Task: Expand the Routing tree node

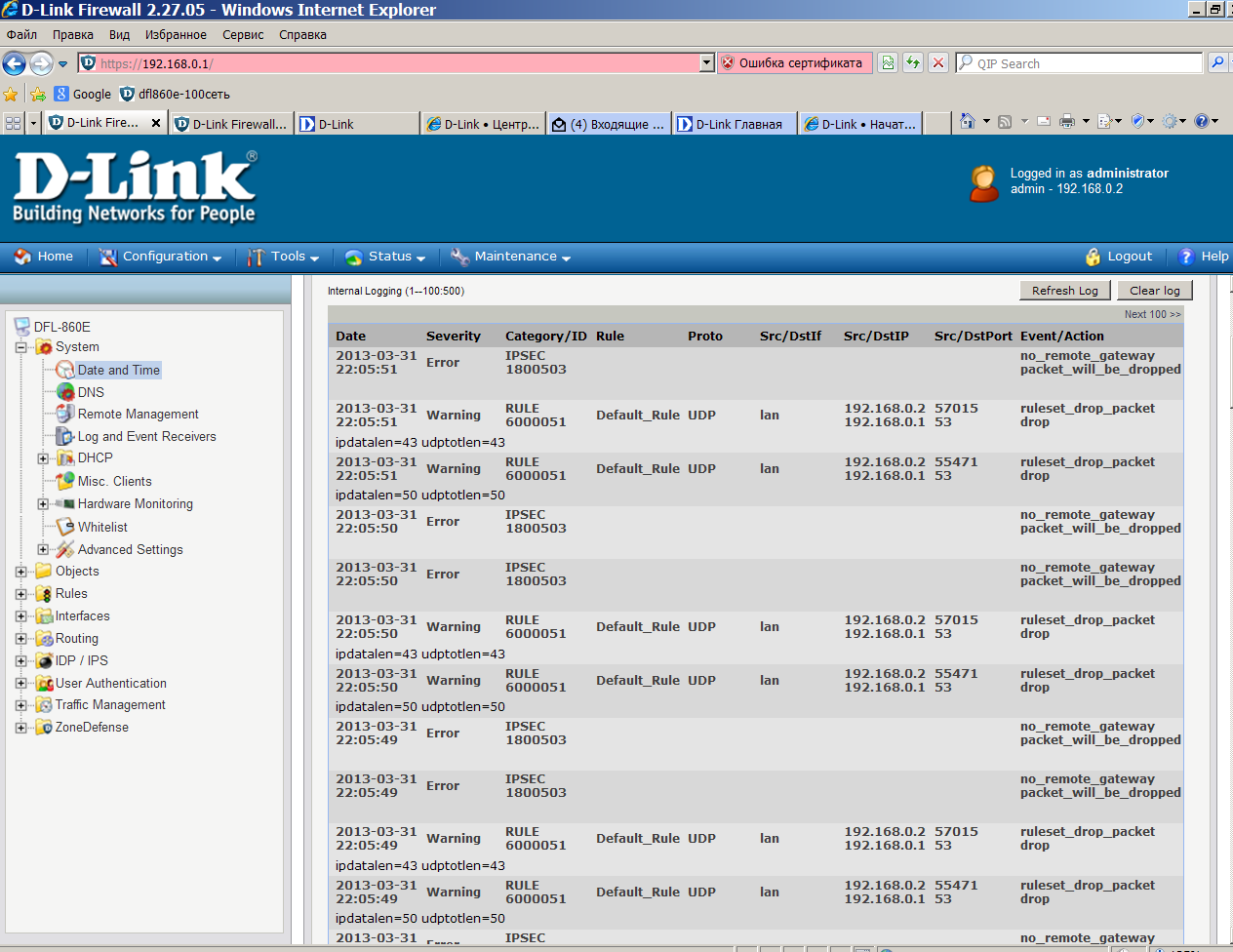Action: tap(20, 639)
